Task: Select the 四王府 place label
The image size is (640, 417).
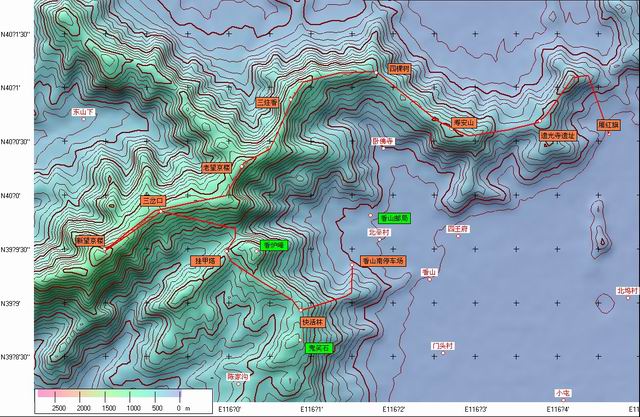Action: click(x=458, y=229)
